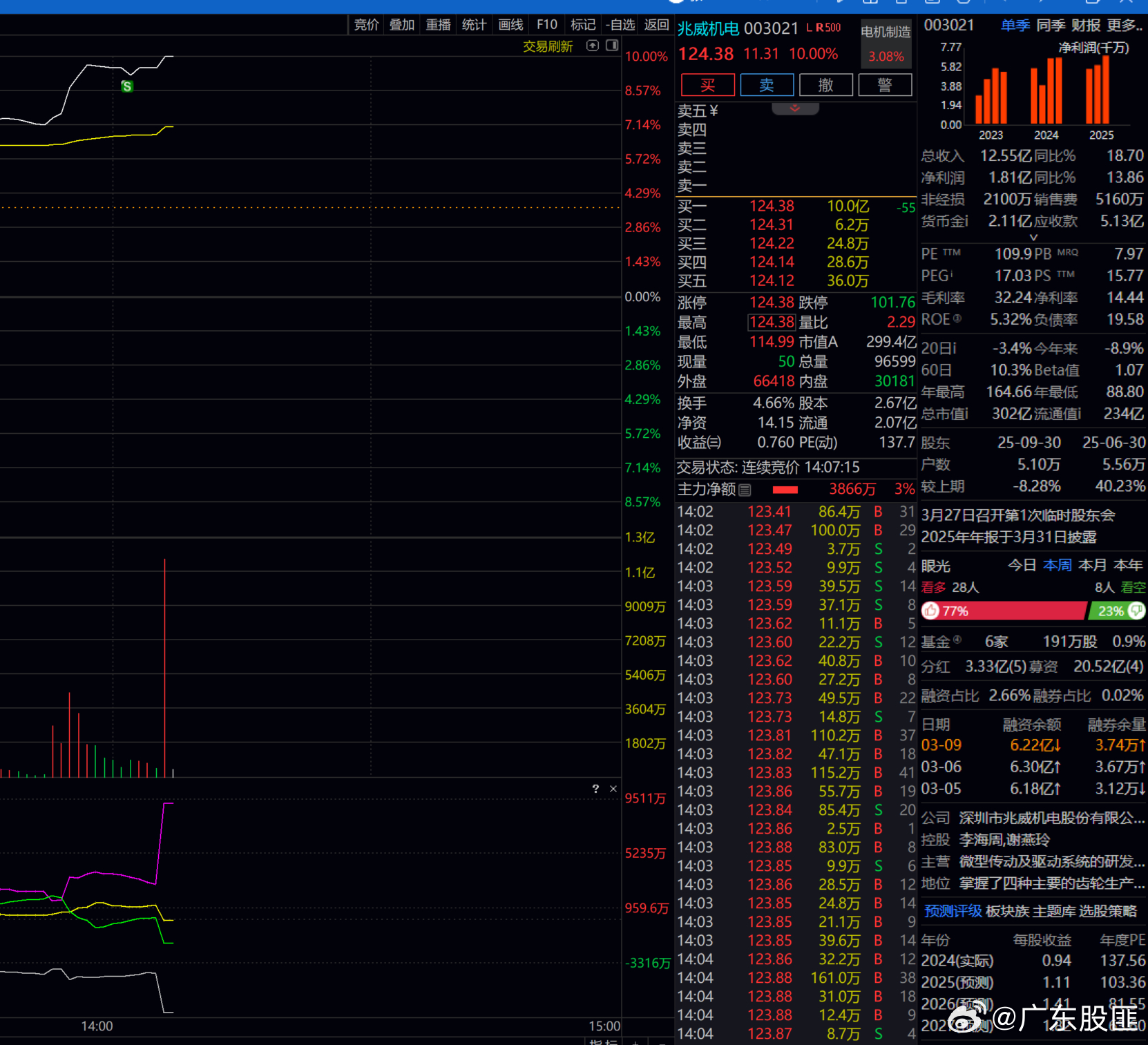Click the 标记 mark tool
This screenshot has height=1045, width=1148.
pyautogui.click(x=583, y=25)
